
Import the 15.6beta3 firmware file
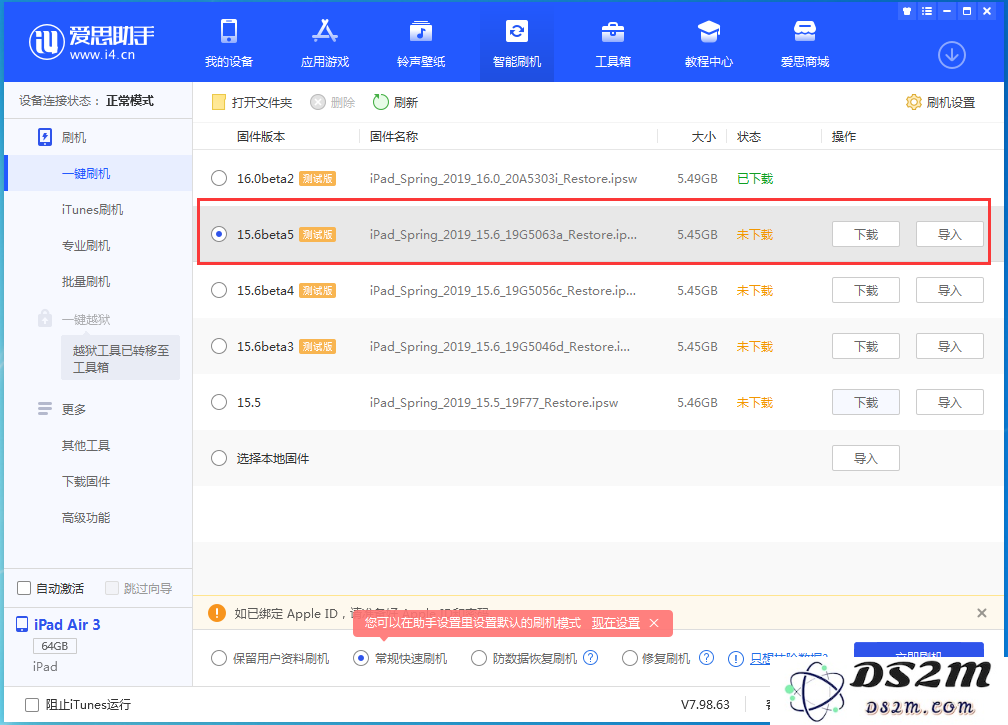[949, 346]
